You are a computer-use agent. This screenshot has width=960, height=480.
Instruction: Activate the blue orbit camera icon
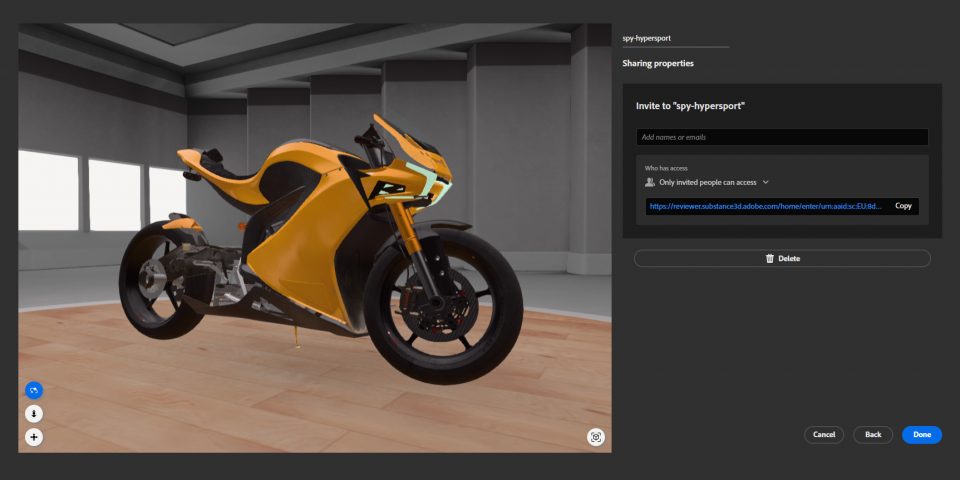(x=34, y=390)
